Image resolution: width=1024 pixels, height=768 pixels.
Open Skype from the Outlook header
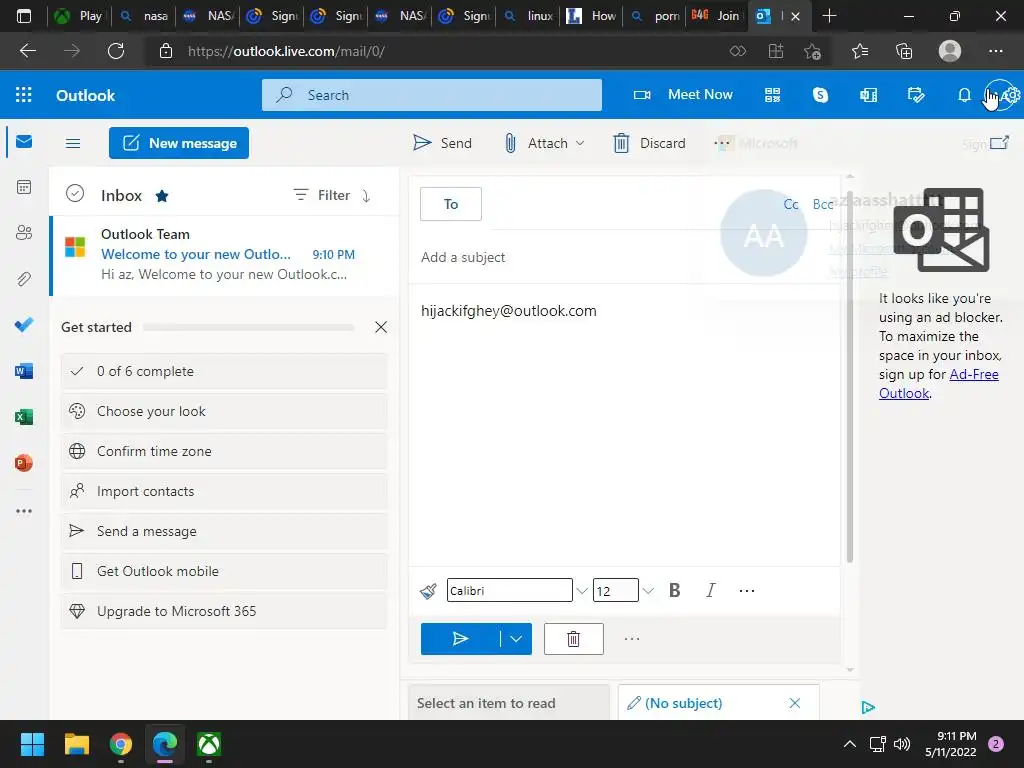point(820,95)
